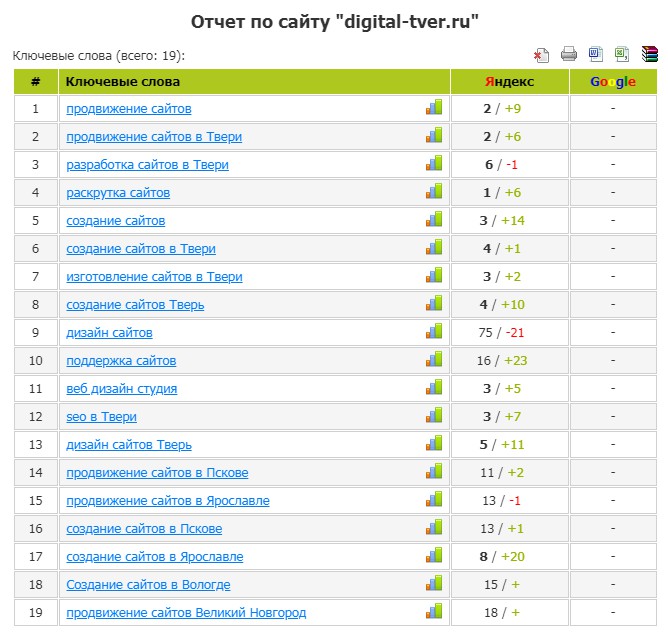
Task: Open the 'создание сайтов' link in row 5
Action: click(x=115, y=221)
